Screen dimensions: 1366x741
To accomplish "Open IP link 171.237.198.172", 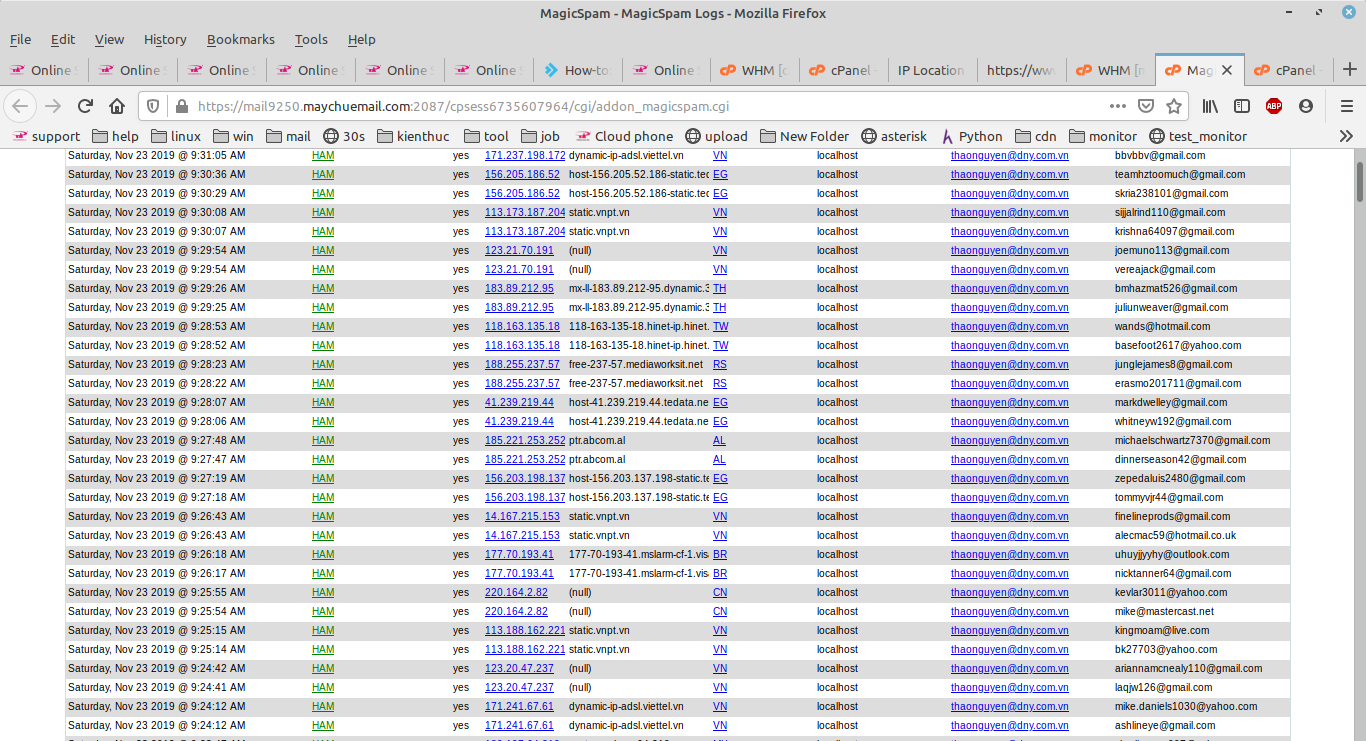I will [x=525, y=155].
